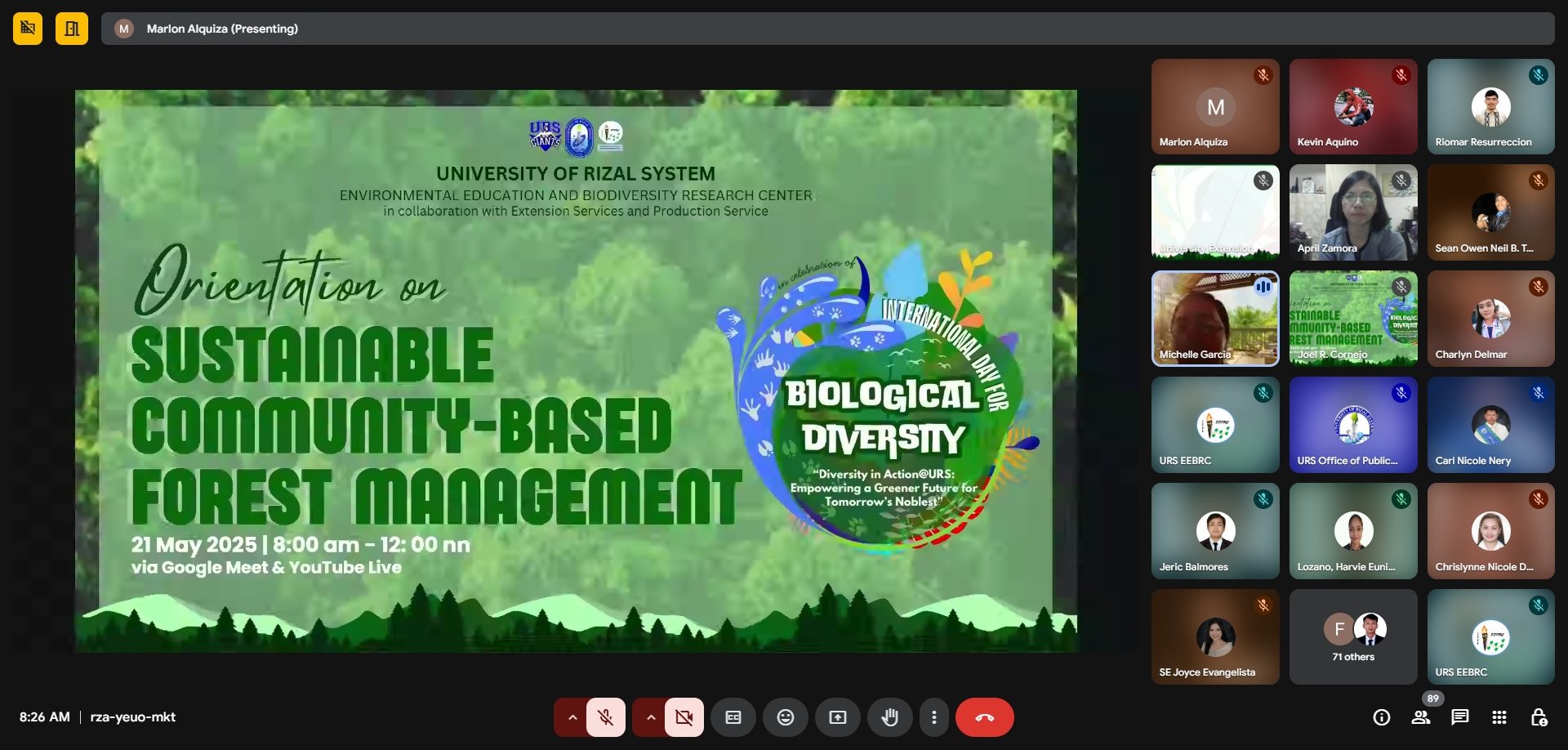
Task: Click the second yellow layout icon
Action: coord(72,29)
